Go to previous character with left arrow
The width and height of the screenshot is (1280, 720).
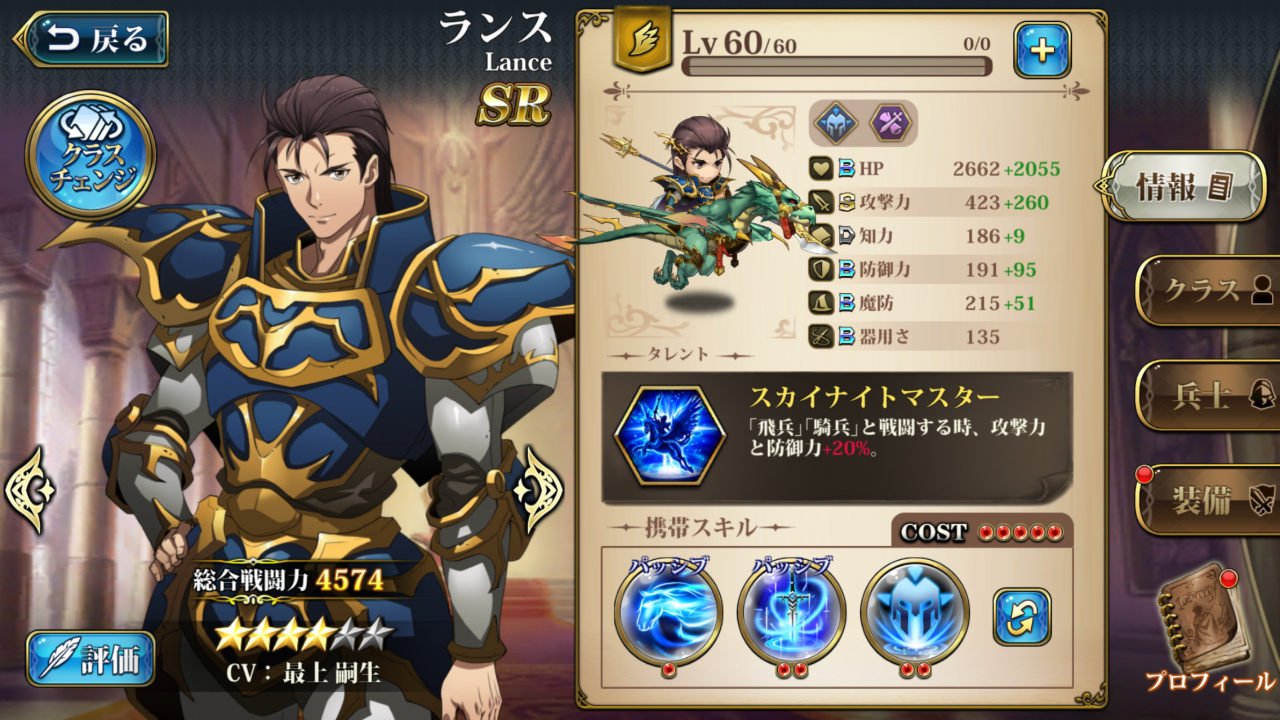click(x=29, y=489)
